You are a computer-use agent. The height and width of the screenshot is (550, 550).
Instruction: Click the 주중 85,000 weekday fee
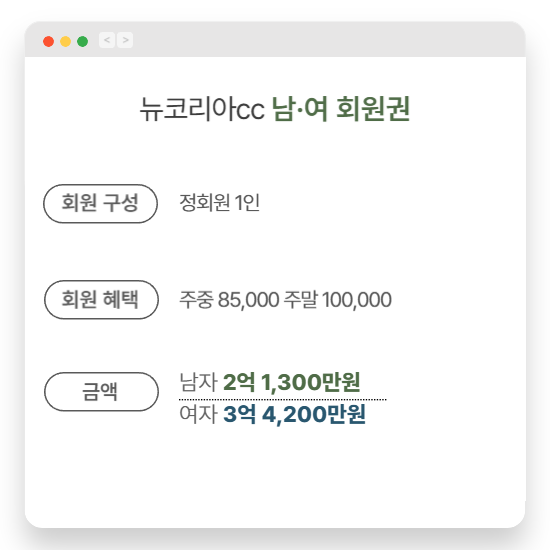(229, 300)
